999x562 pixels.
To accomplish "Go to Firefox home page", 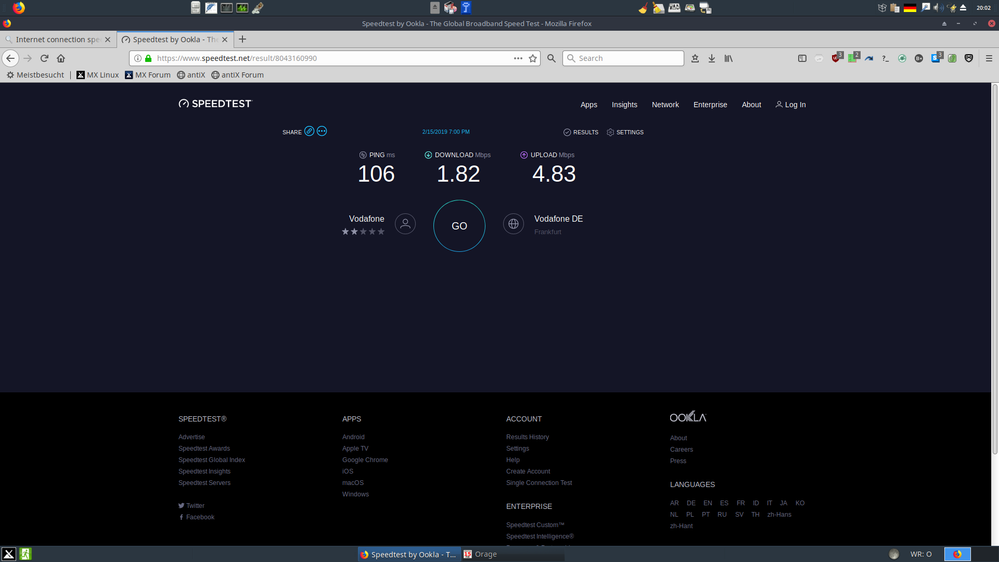I will [x=61, y=58].
